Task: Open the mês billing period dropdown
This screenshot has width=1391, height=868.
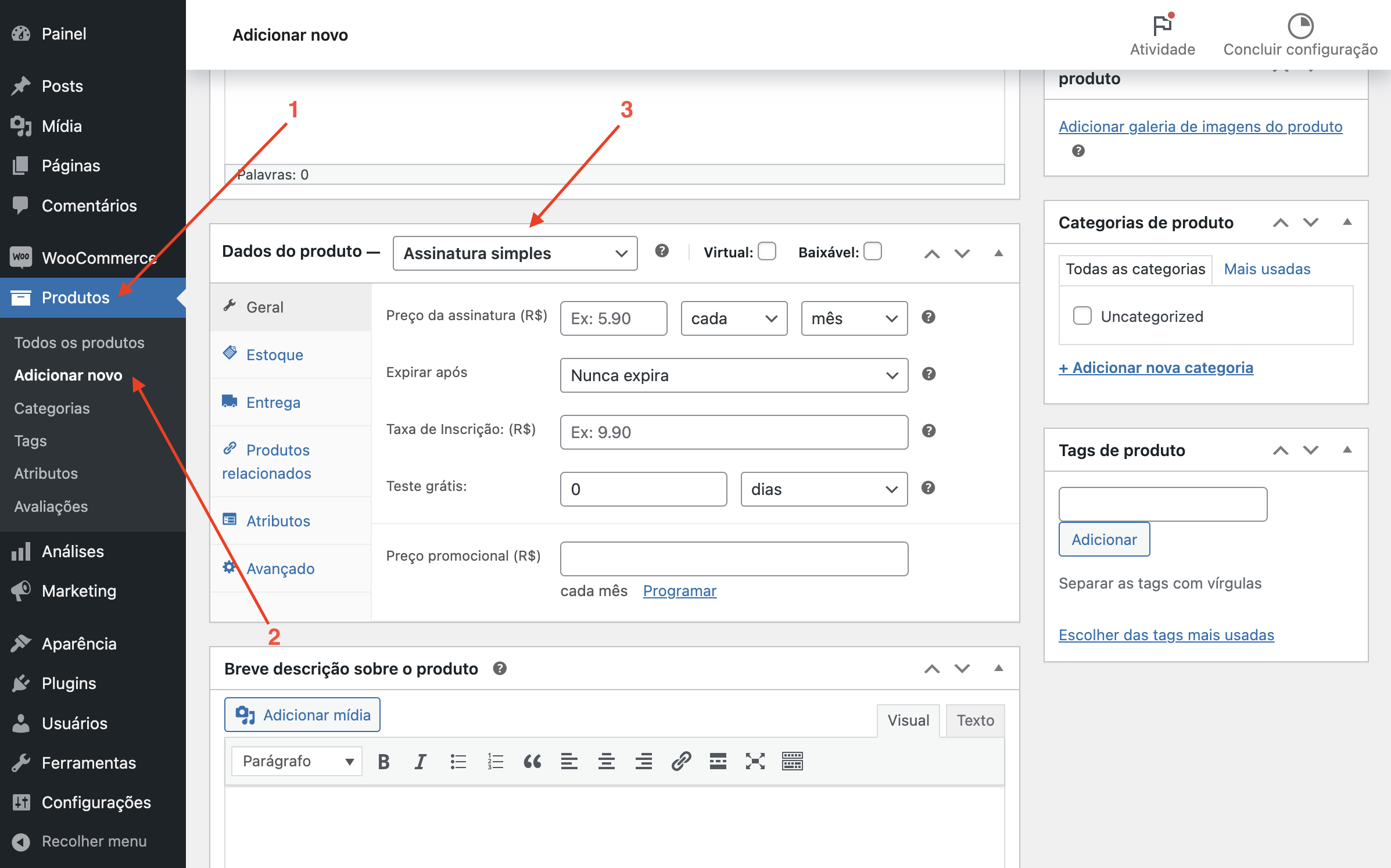Action: tap(854, 318)
